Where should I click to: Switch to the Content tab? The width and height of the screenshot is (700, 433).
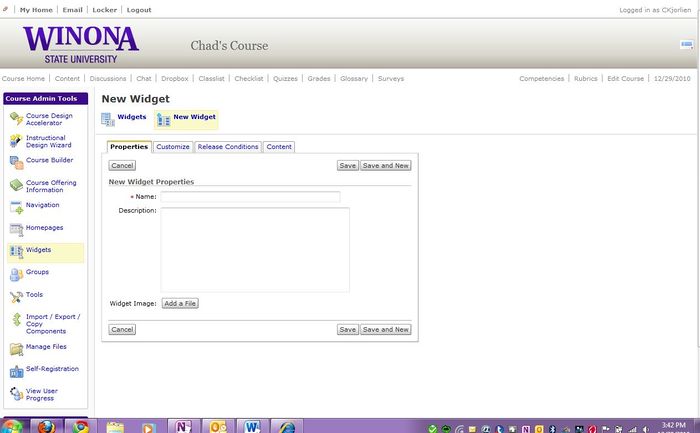tap(279, 147)
